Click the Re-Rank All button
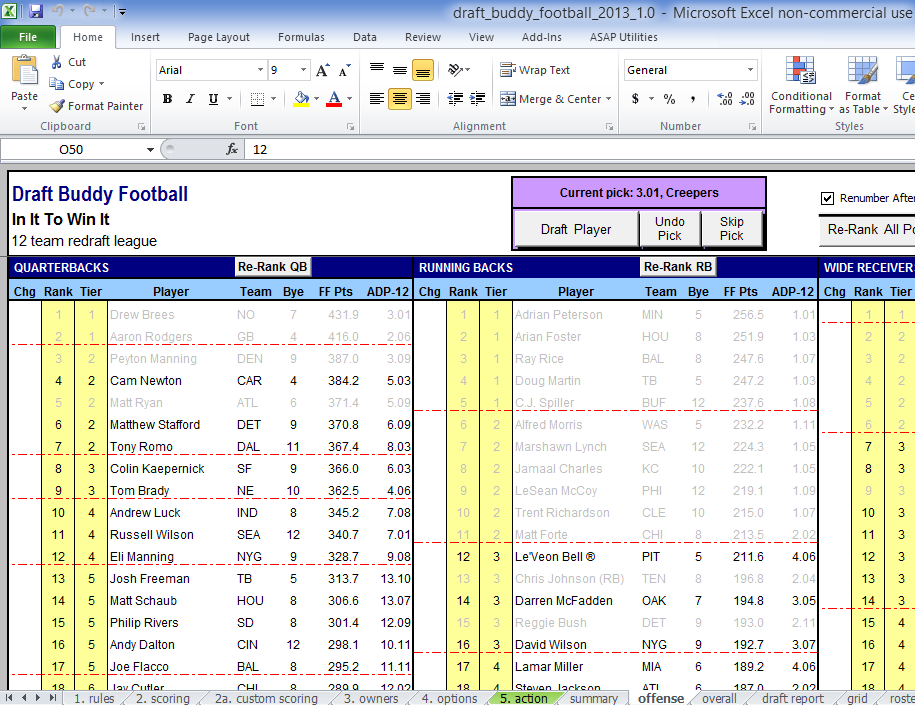The image size is (915, 705). [x=868, y=229]
